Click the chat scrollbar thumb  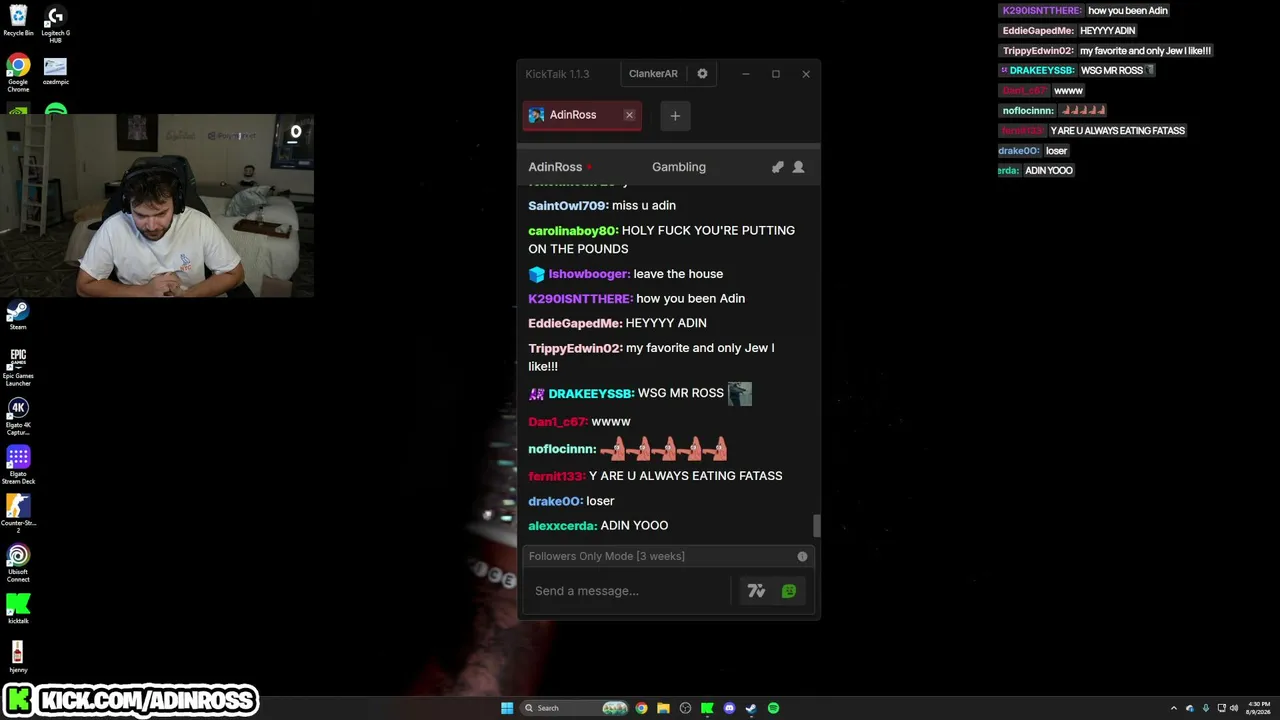coord(816,525)
